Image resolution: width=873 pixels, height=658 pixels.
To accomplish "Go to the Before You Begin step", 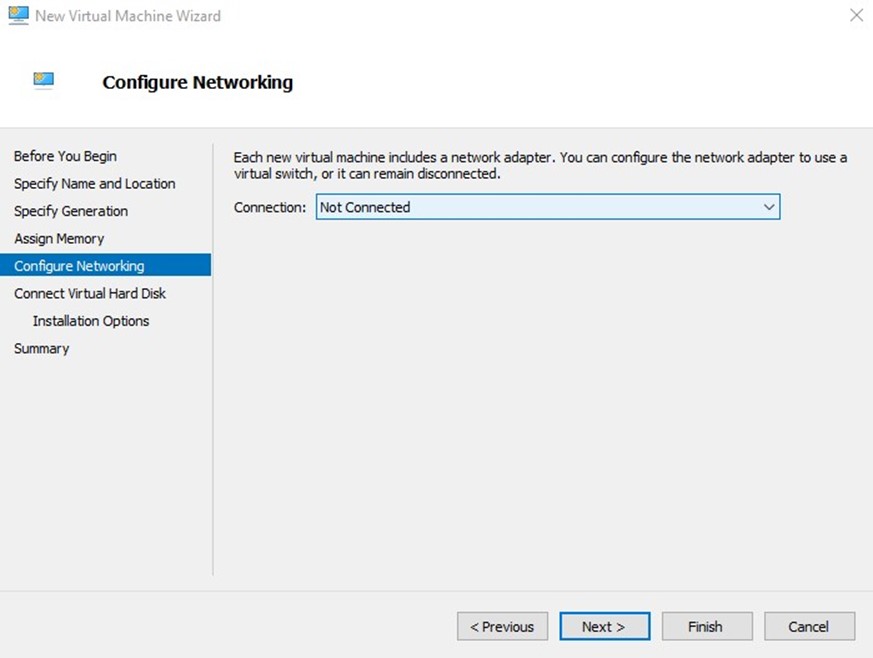I will [x=65, y=156].
